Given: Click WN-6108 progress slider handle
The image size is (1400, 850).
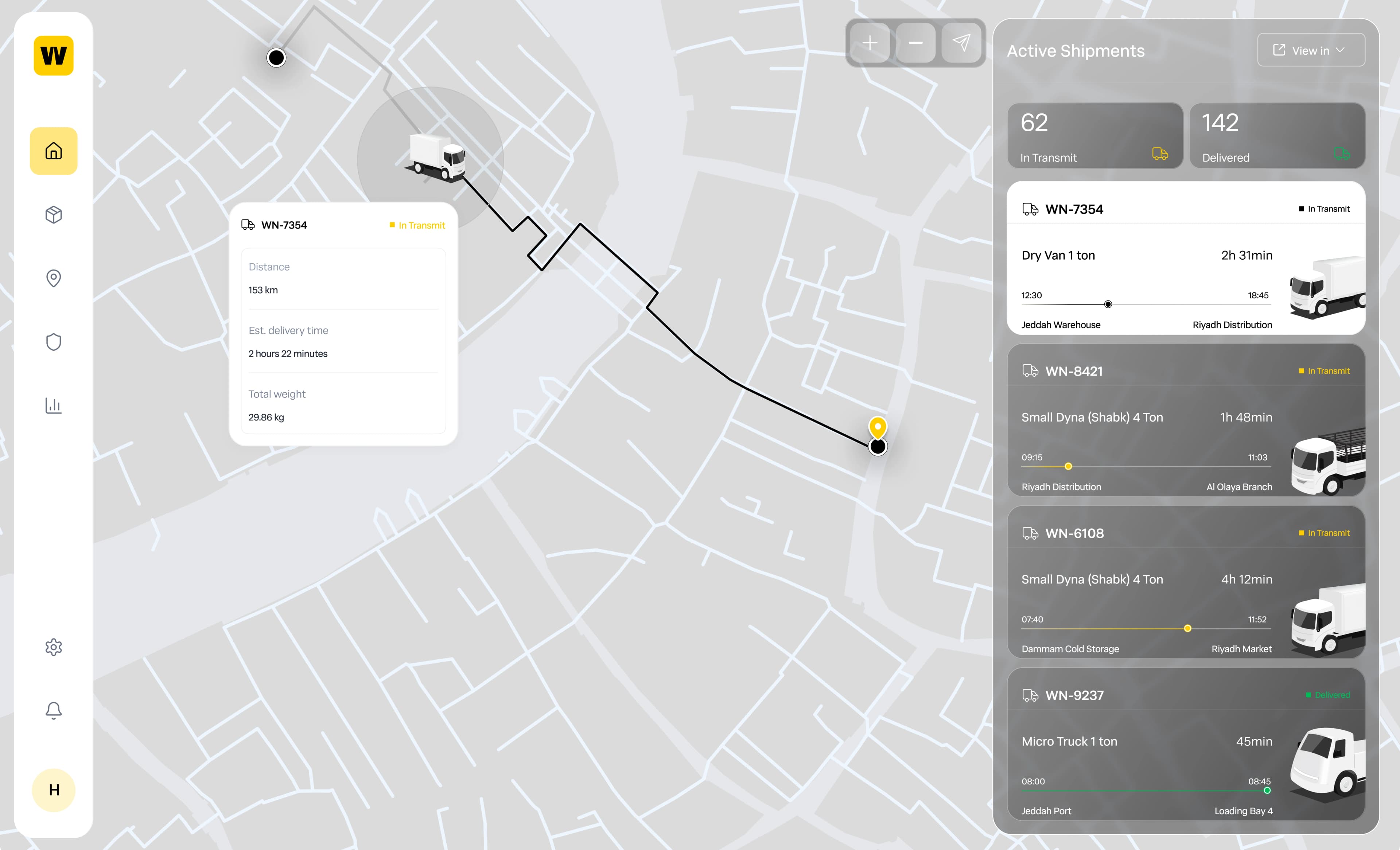Looking at the screenshot, I should [x=1187, y=628].
